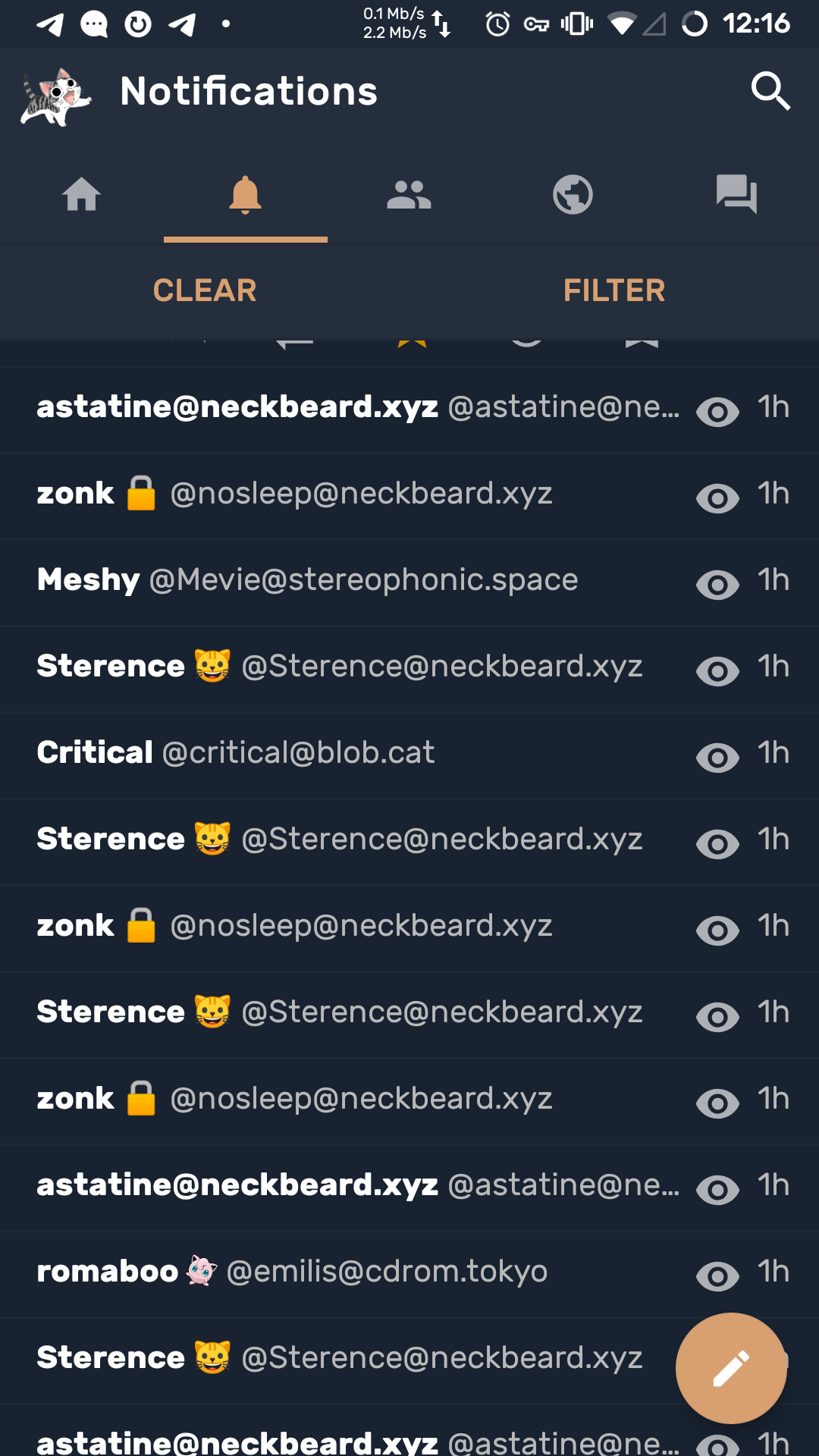Tap the Notifications title text
819x1456 pixels.
249,92
